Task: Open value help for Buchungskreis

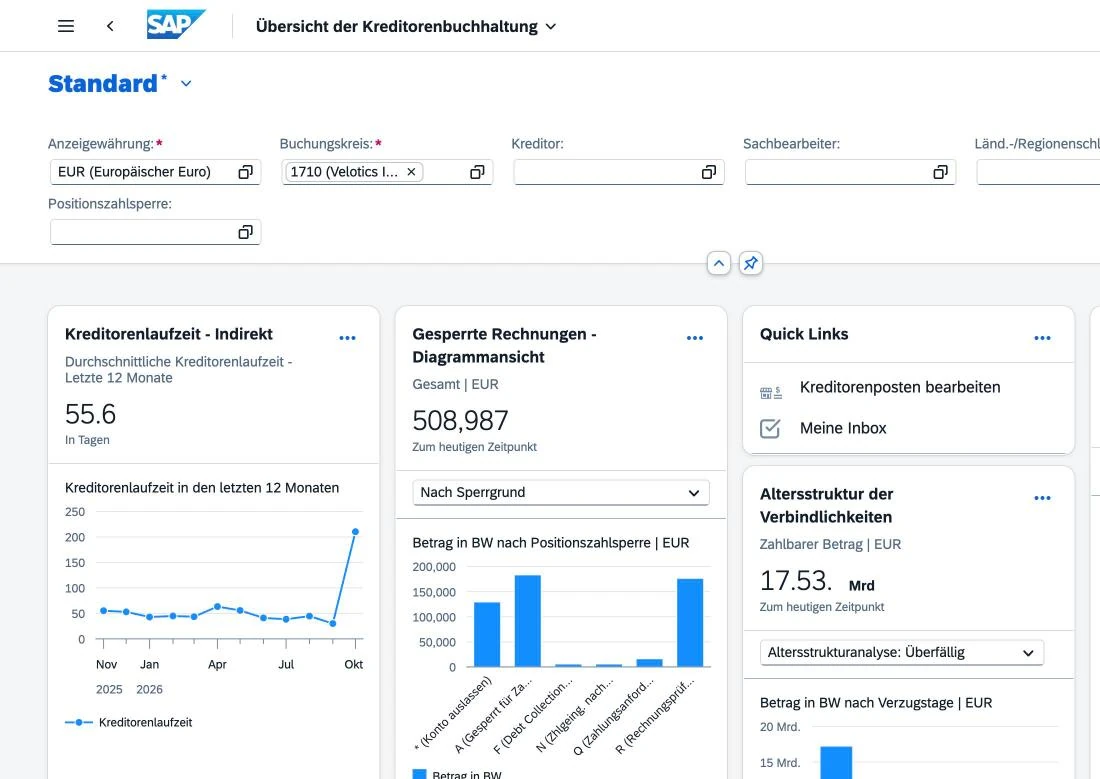Action: 477,172
